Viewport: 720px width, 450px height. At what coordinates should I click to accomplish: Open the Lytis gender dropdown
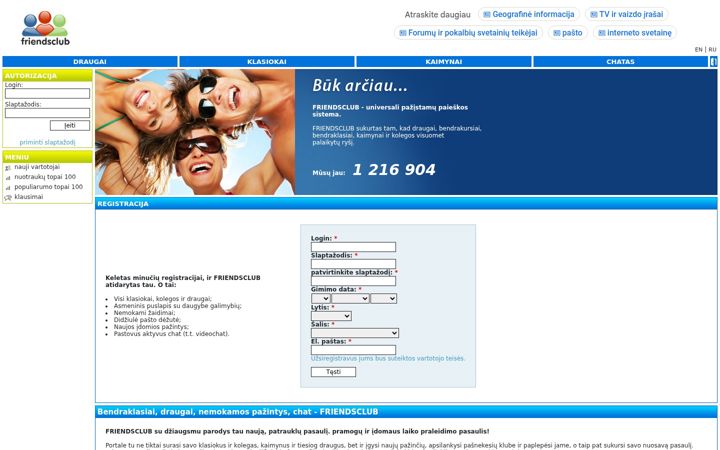[x=331, y=316]
